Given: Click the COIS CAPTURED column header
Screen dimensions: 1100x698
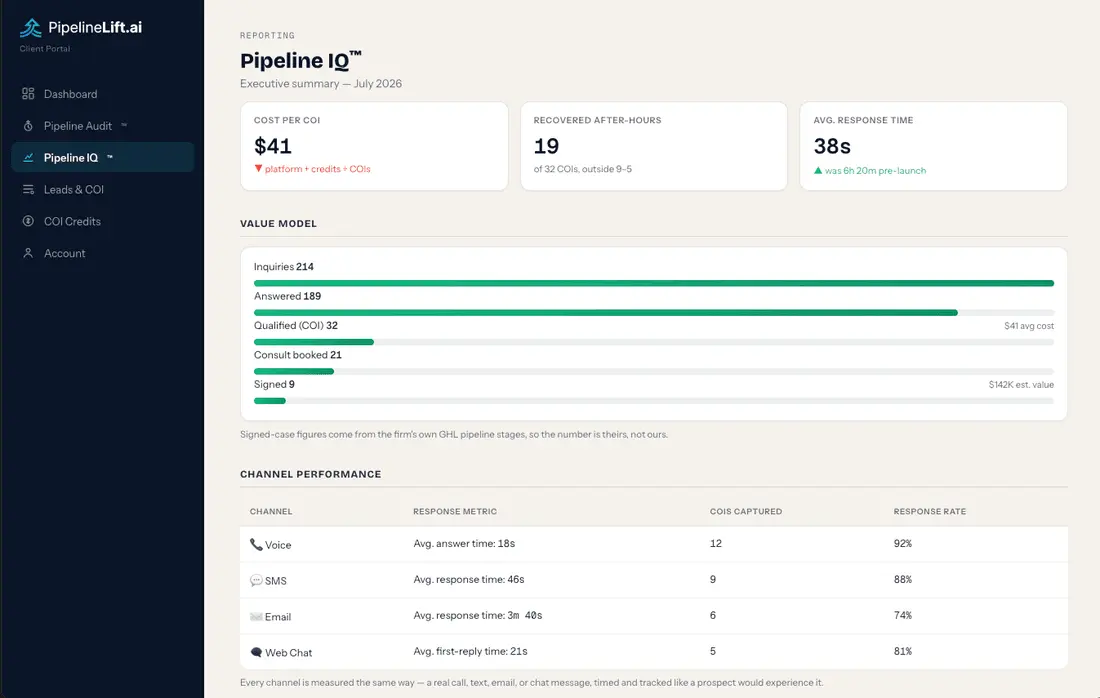Looking at the screenshot, I should point(746,511).
